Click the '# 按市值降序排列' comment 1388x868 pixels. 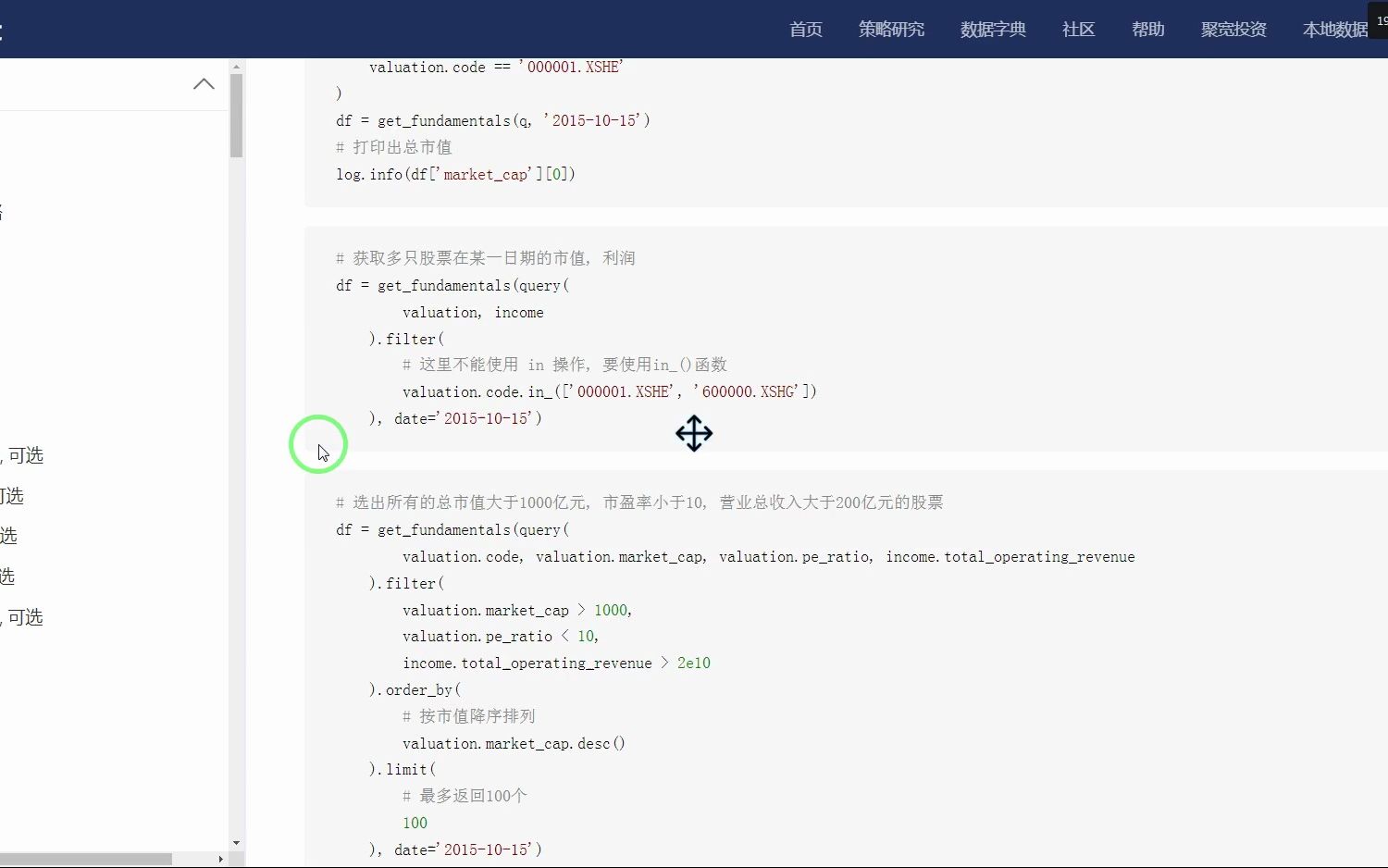click(x=468, y=716)
